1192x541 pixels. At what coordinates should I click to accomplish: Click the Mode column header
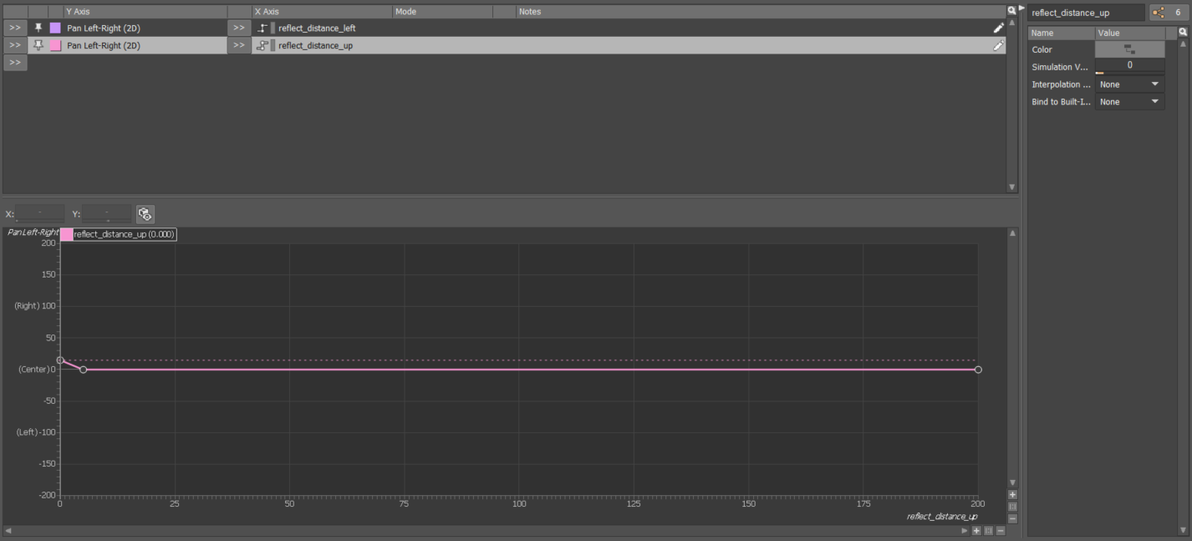442,12
